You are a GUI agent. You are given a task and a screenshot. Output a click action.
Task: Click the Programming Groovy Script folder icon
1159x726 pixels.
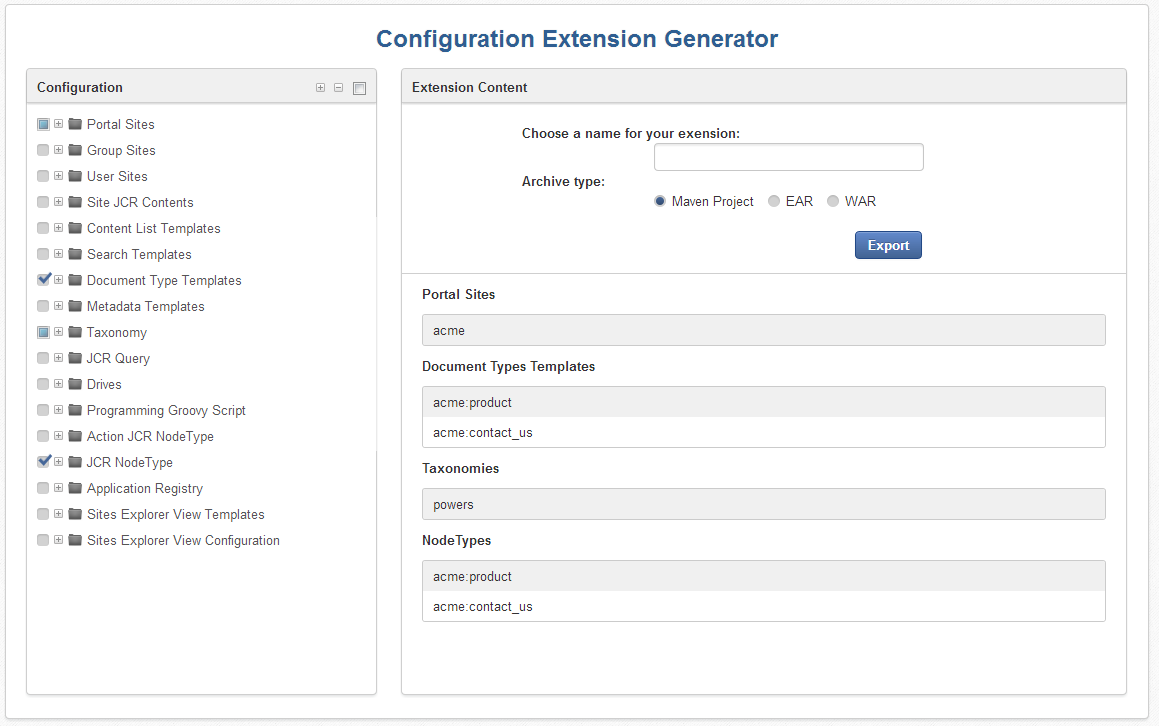(x=75, y=410)
